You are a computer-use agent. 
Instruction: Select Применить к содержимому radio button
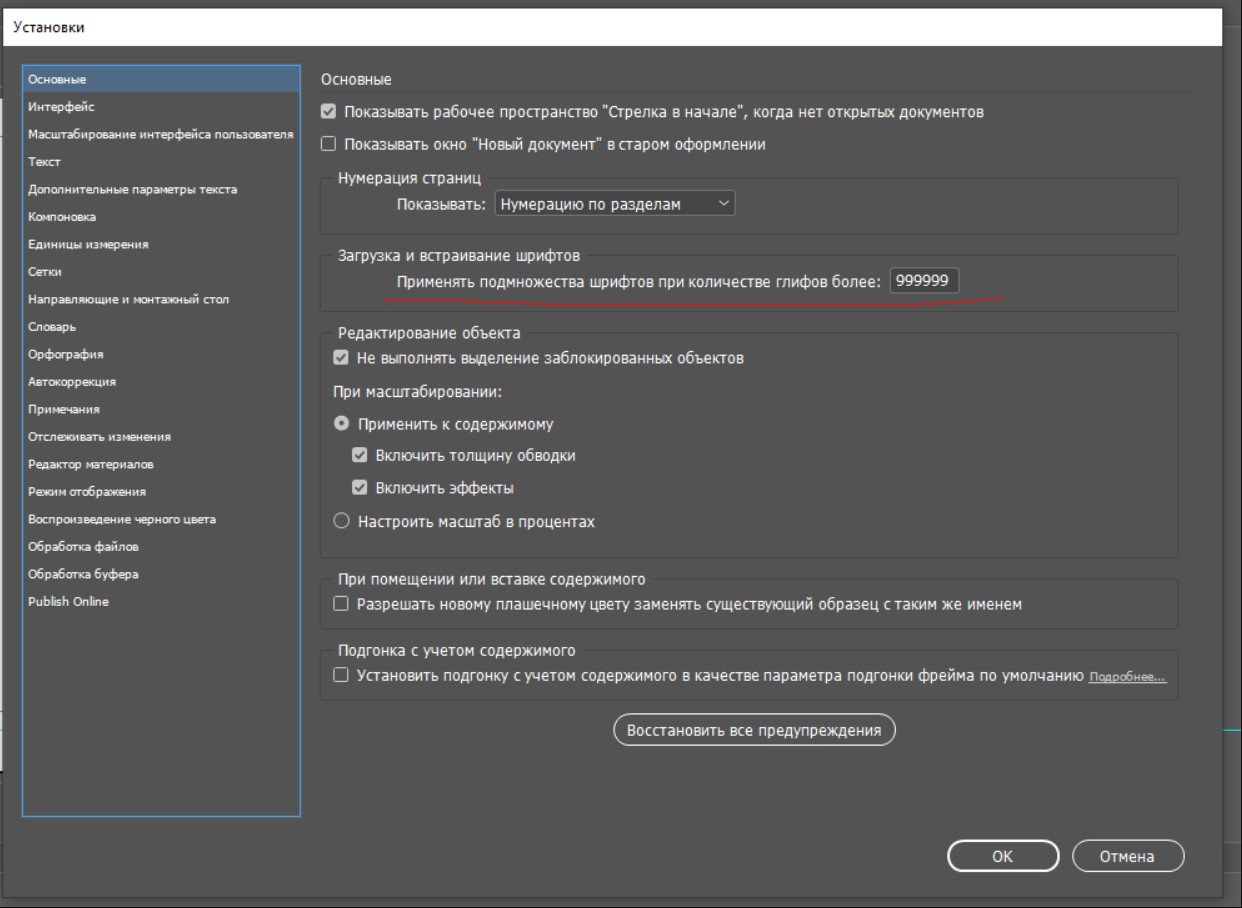pos(341,424)
